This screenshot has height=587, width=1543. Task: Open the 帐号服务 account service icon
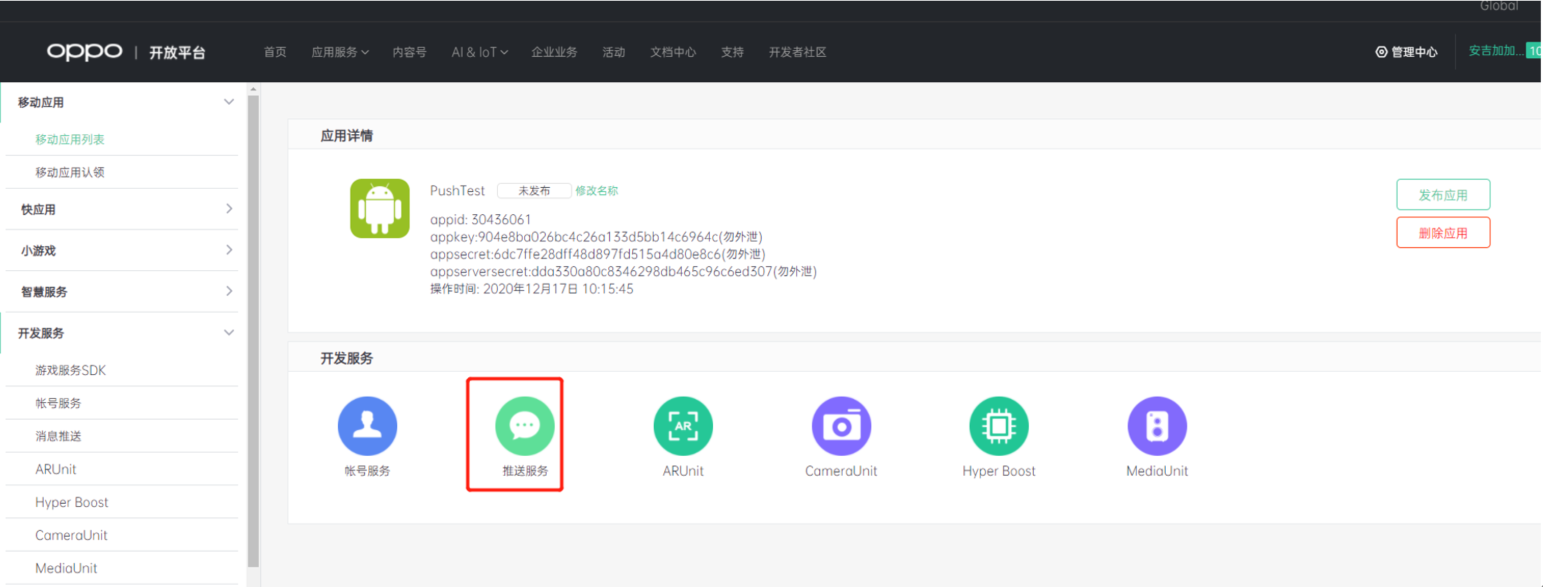[x=367, y=426]
